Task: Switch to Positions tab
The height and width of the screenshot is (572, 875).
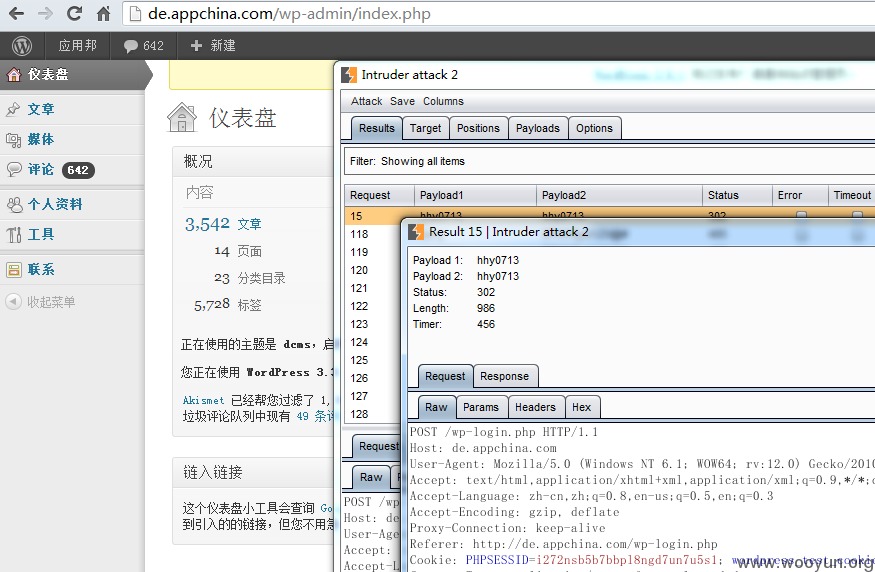Action: coord(478,128)
